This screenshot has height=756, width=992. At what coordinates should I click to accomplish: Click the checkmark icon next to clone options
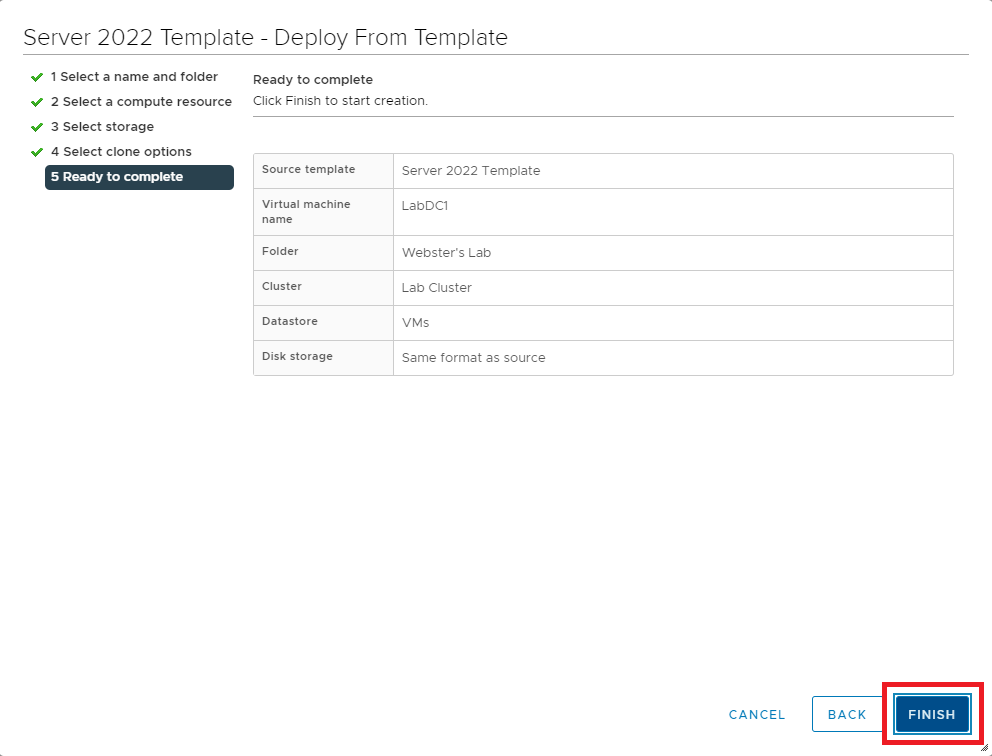(37, 152)
